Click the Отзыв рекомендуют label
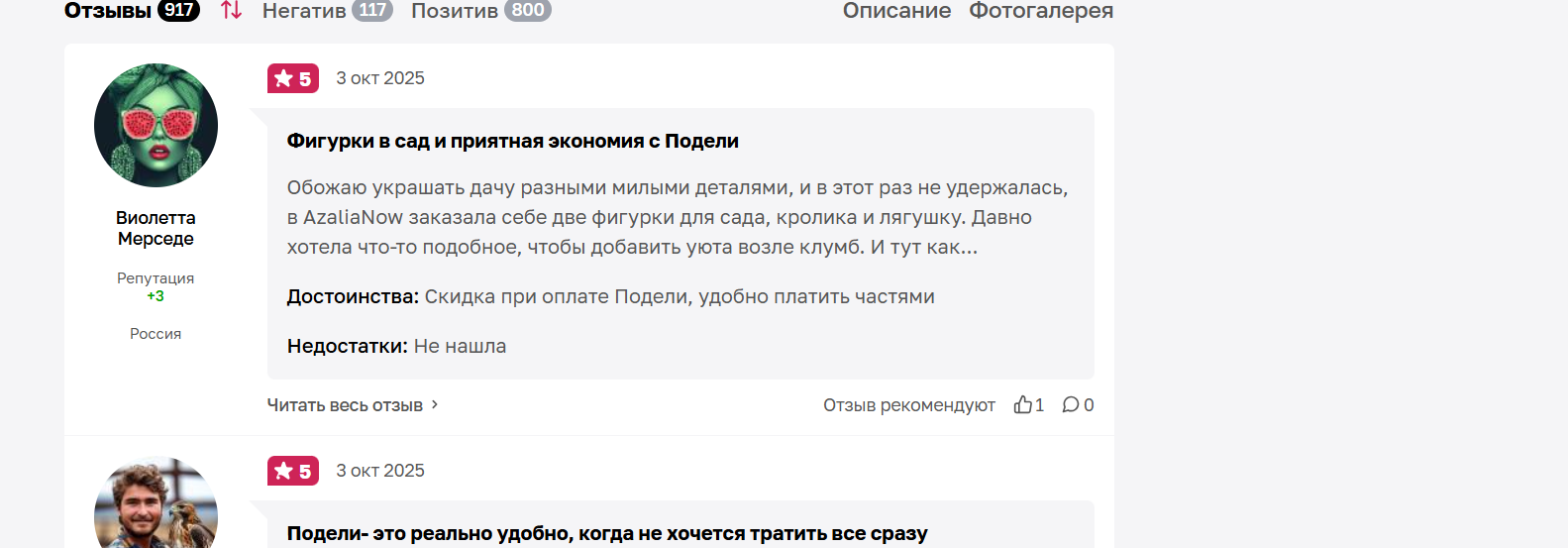Viewport: 1568px width, 548px height. tap(909, 405)
